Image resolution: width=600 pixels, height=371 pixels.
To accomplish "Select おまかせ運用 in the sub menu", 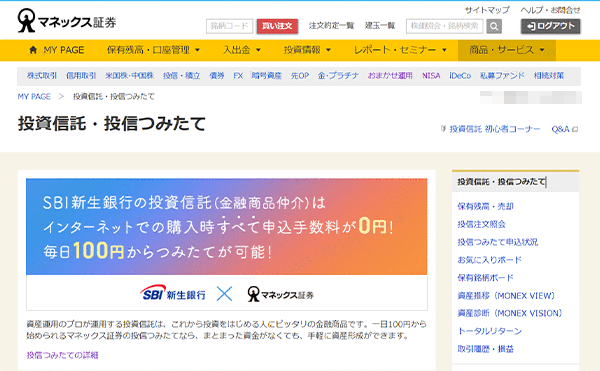I will click(390, 76).
